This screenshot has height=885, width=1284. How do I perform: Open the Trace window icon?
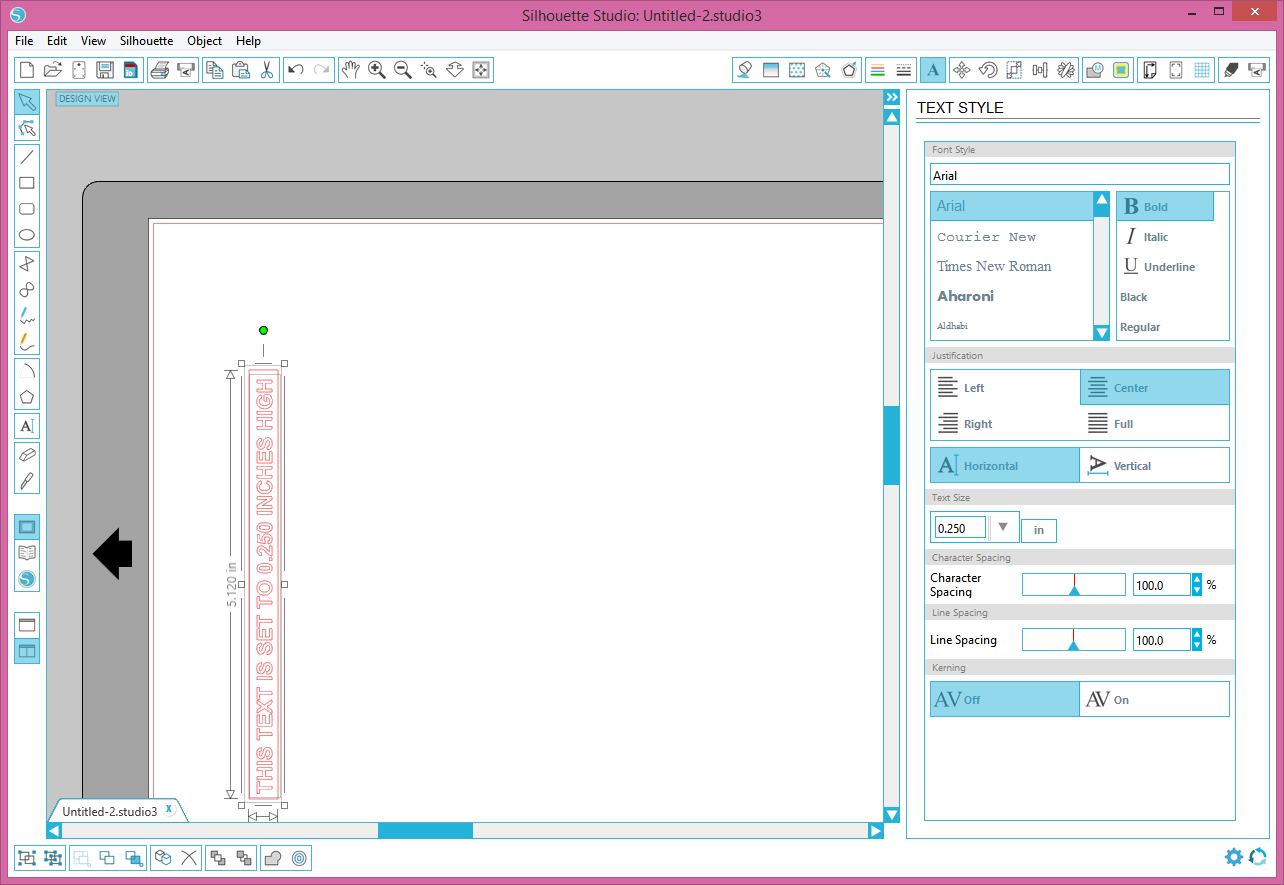1095,70
